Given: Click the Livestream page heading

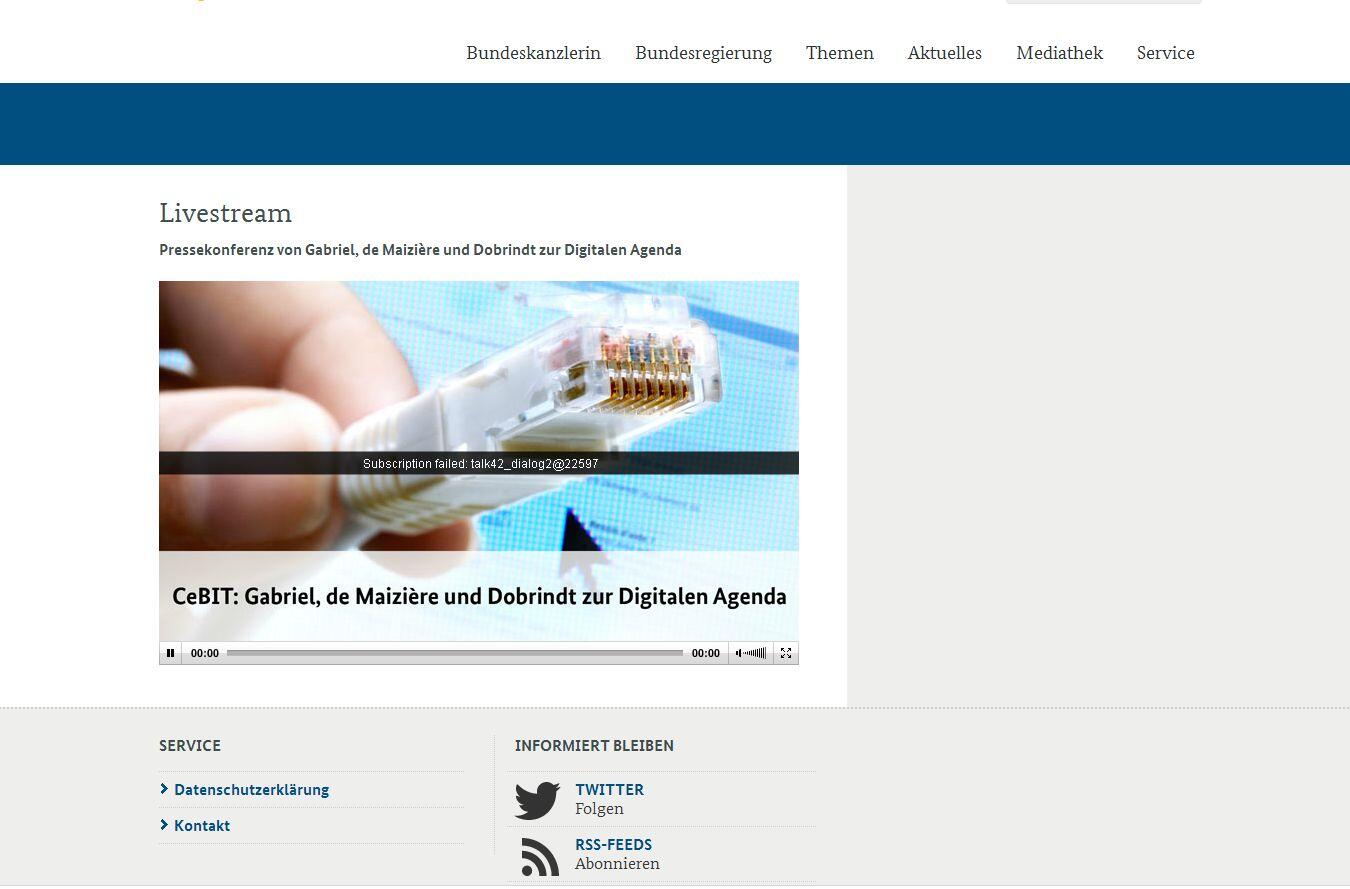Looking at the screenshot, I should [225, 213].
